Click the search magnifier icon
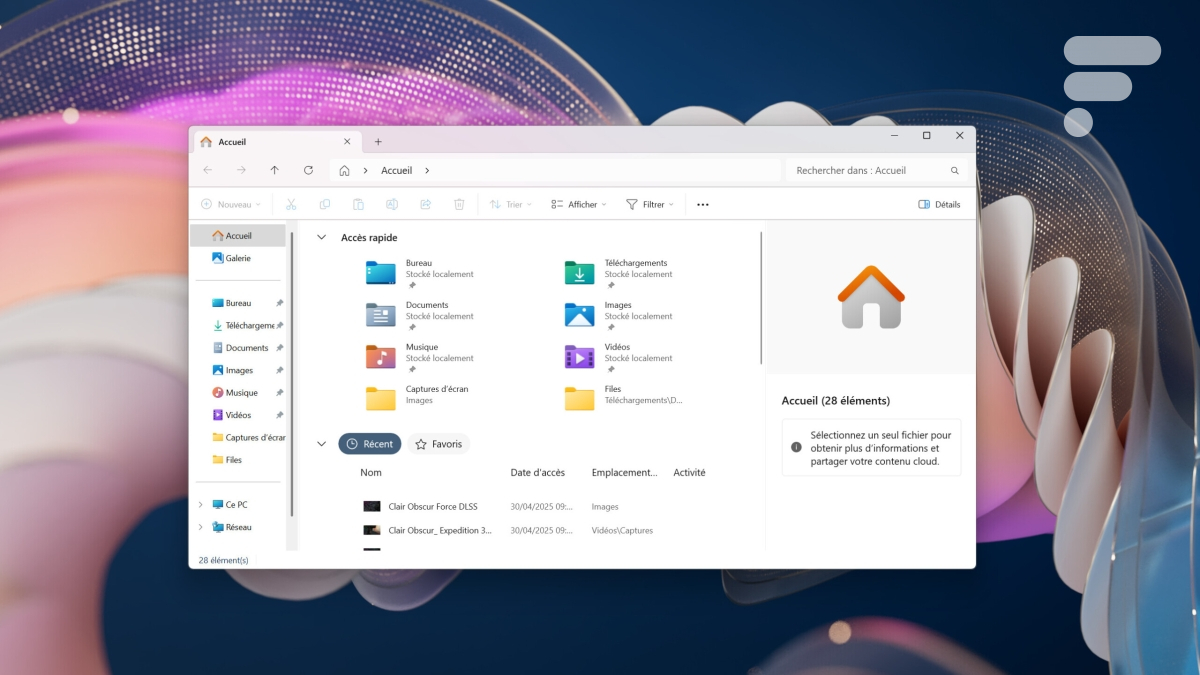Viewport: 1200px width, 675px height. click(x=954, y=171)
